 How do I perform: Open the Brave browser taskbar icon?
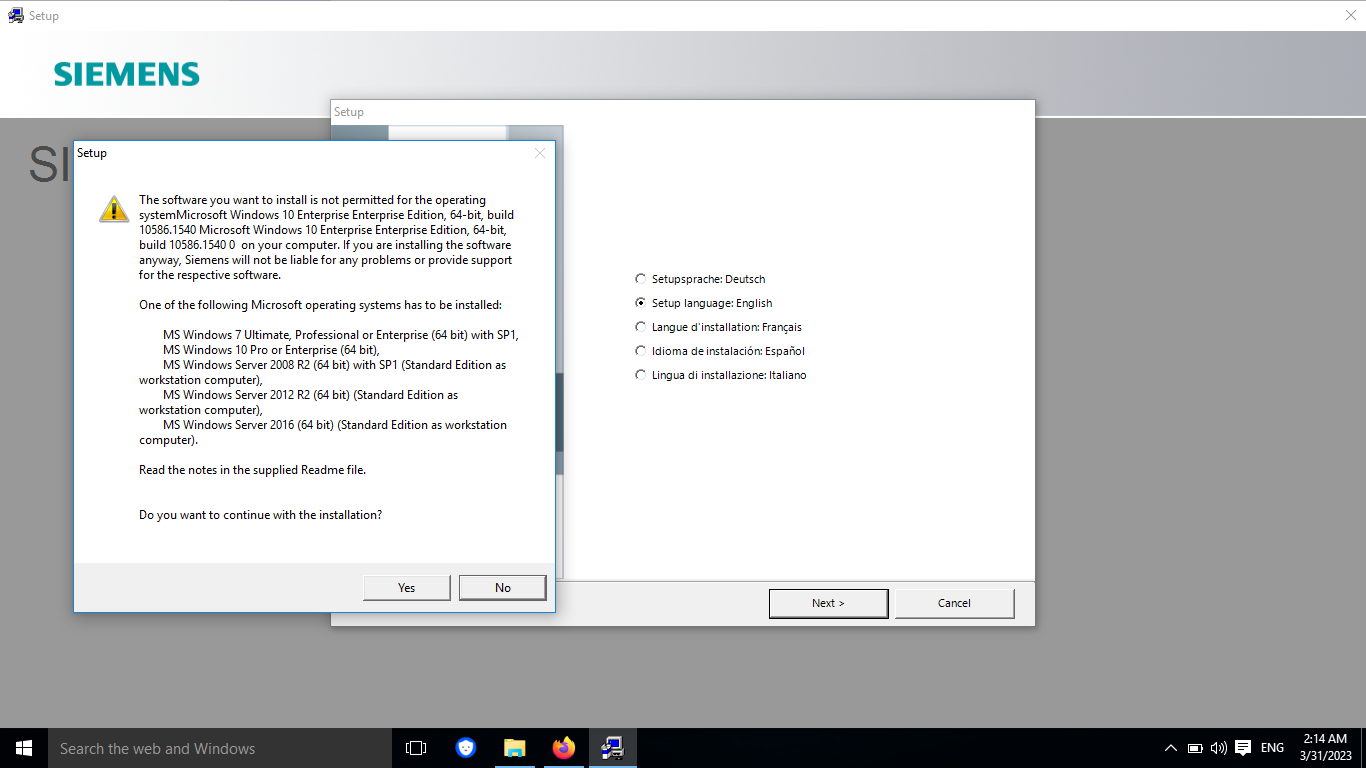[x=466, y=748]
